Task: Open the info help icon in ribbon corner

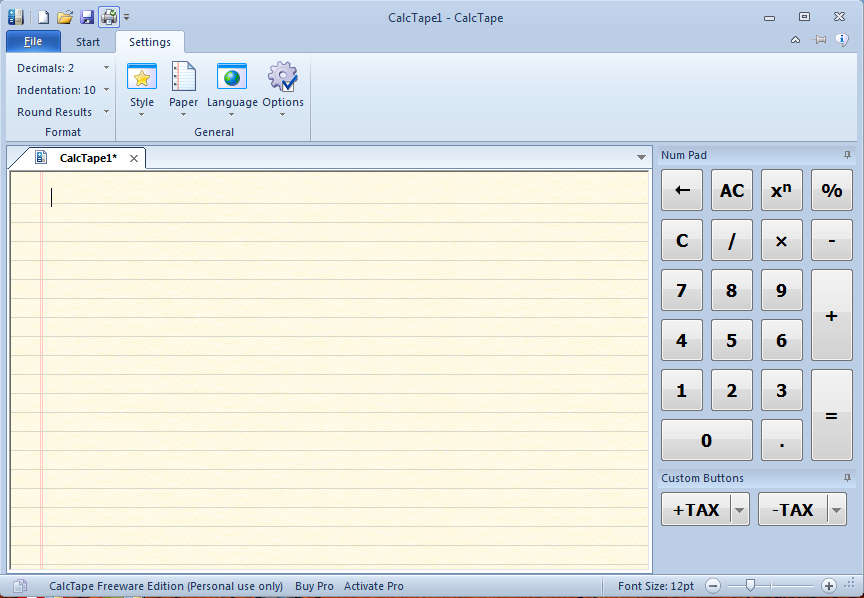Action: tap(842, 40)
